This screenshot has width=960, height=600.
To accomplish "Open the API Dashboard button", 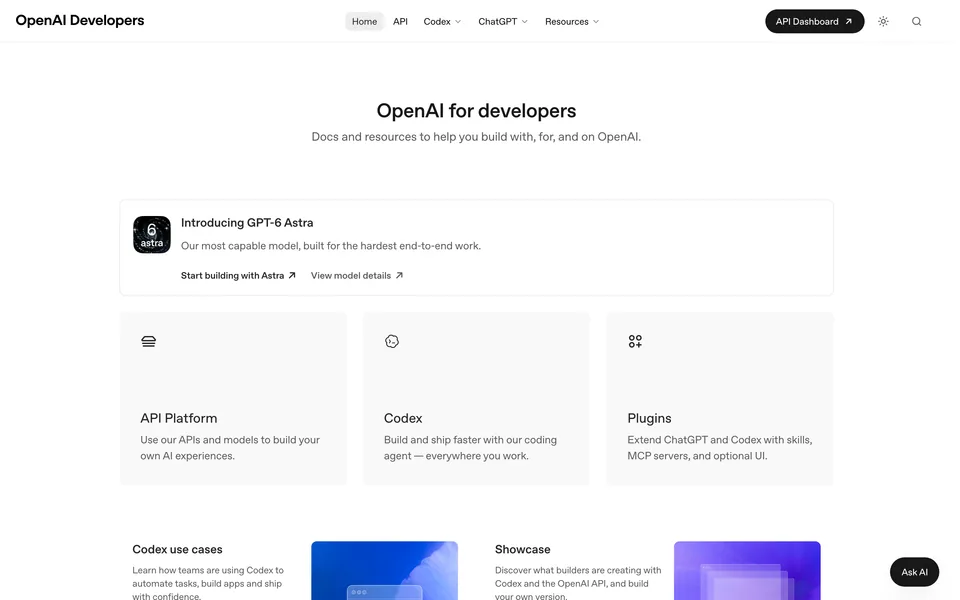I will [x=814, y=21].
